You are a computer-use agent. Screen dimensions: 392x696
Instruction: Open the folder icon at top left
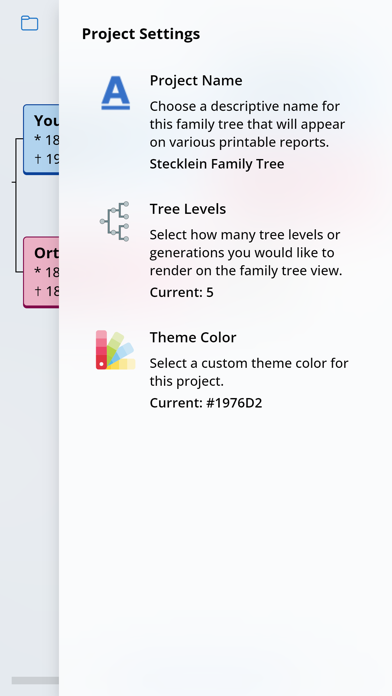[x=29, y=23]
